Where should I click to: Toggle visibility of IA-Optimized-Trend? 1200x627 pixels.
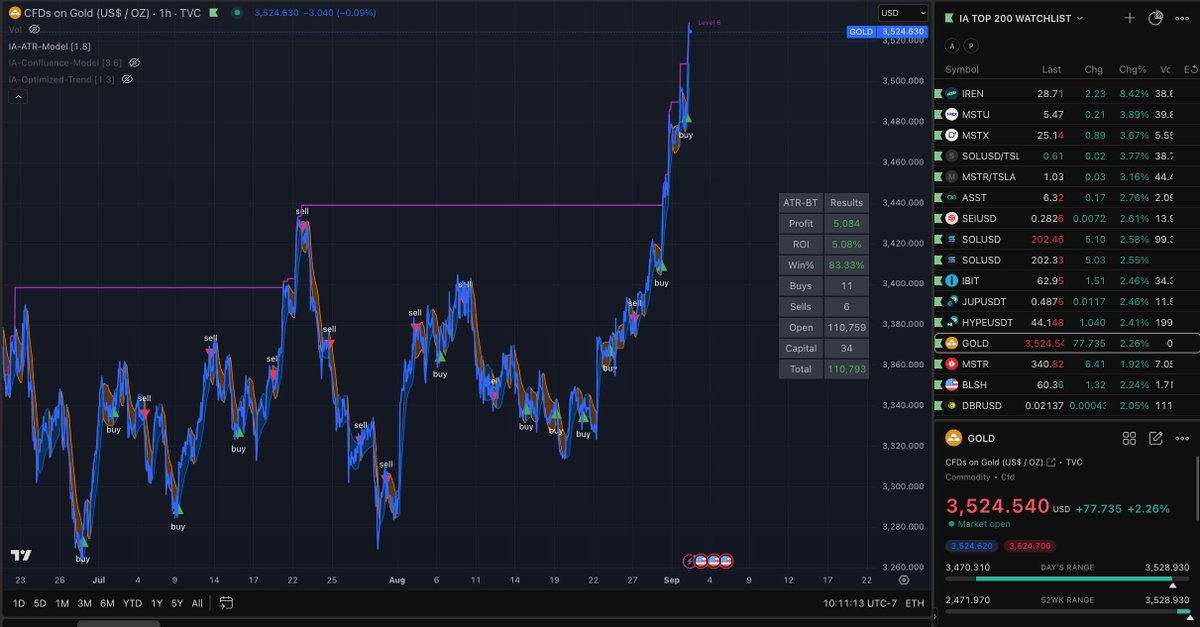tap(126, 79)
